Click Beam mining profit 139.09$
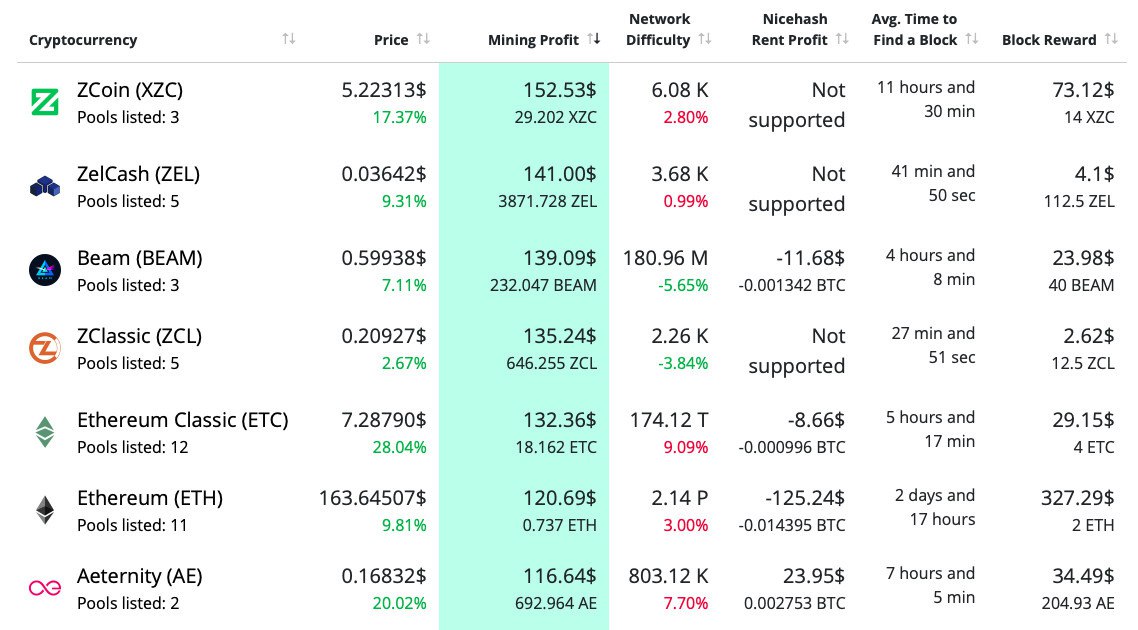 [560, 258]
